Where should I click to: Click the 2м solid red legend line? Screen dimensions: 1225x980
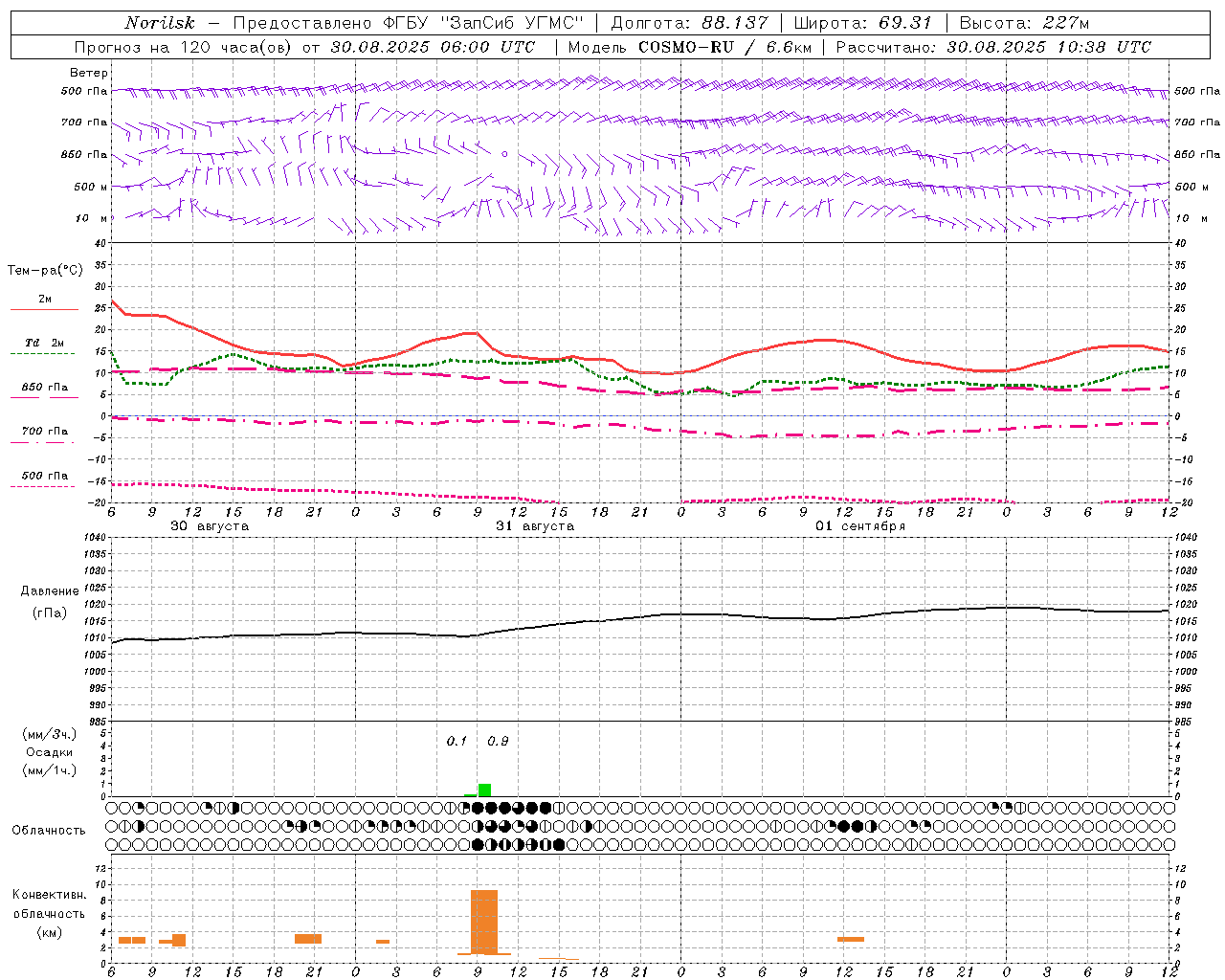click(45, 309)
